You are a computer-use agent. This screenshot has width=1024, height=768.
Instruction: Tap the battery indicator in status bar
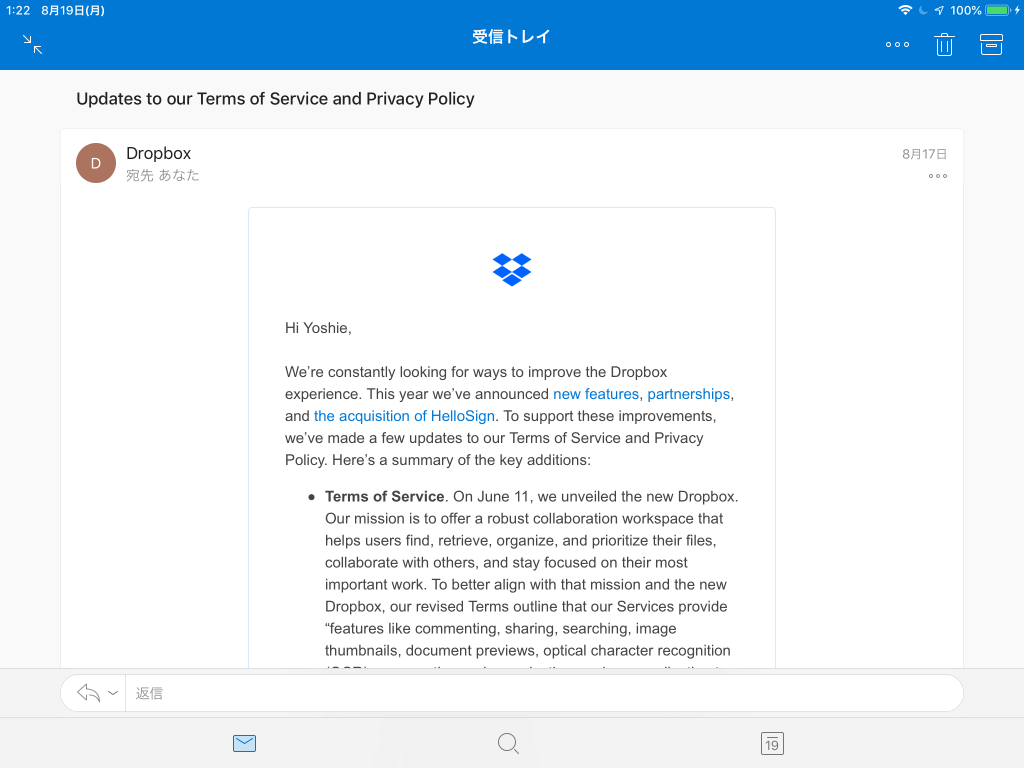point(998,10)
